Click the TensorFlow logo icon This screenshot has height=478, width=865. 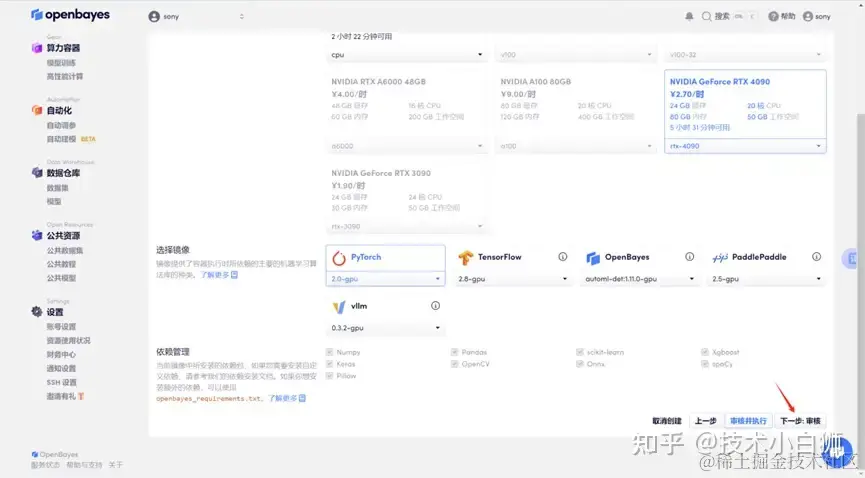coord(466,257)
